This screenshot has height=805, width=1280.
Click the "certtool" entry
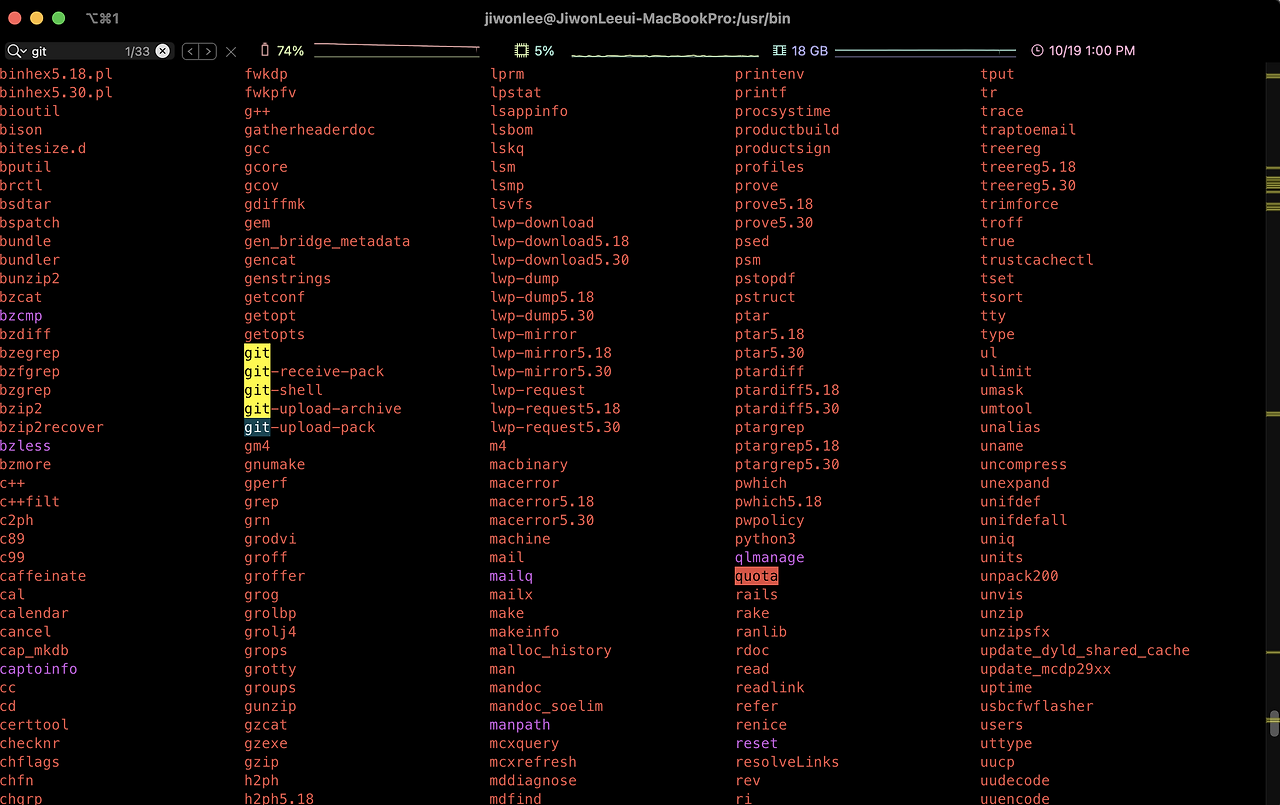(x=34, y=725)
